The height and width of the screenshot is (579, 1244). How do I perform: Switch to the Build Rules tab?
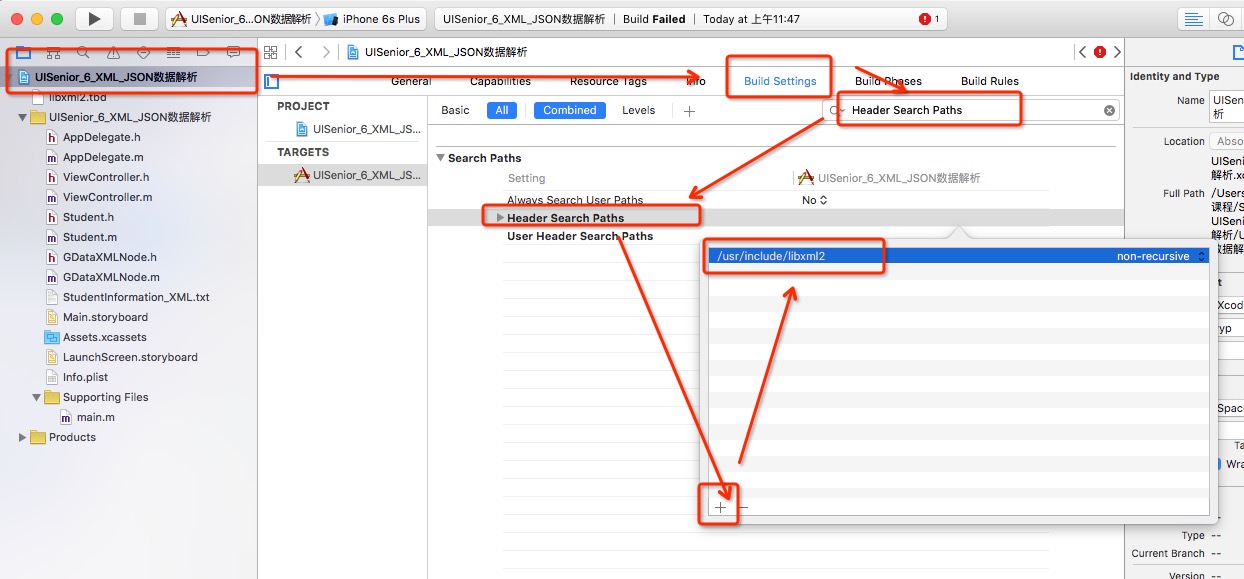pyautogui.click(x=990, y=81)
